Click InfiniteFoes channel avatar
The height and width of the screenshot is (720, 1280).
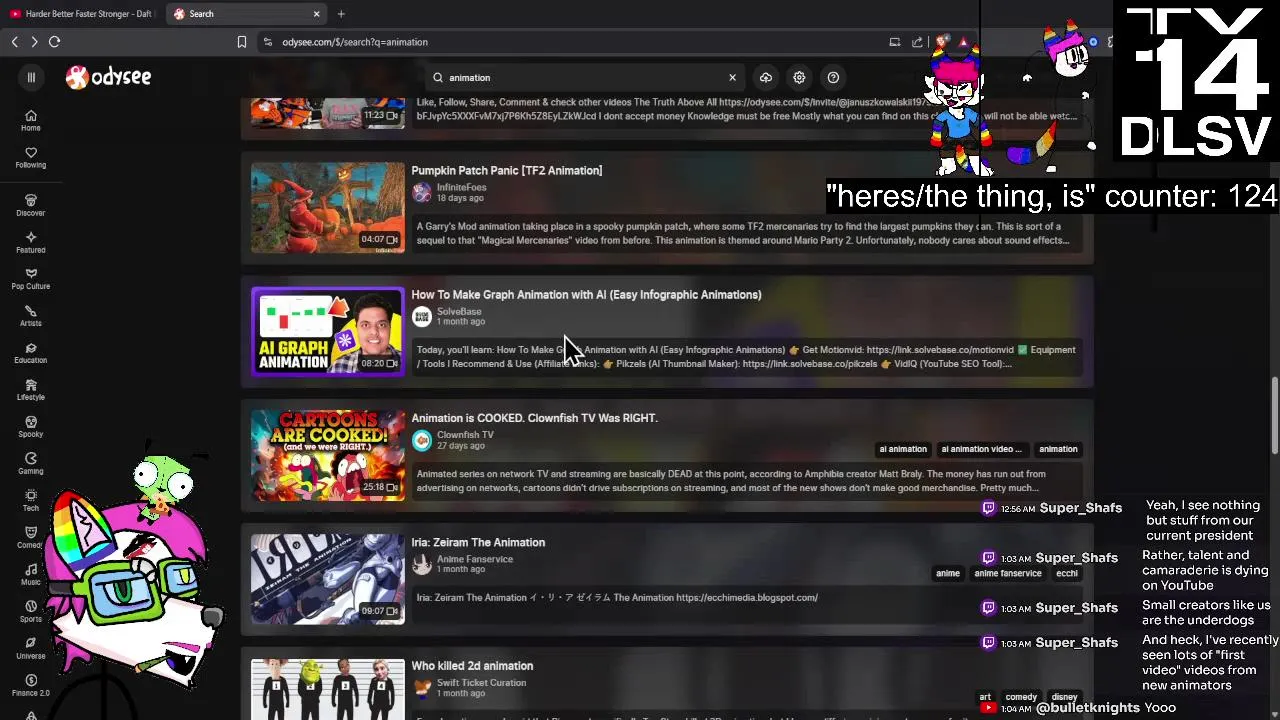(x=422, y=192)
